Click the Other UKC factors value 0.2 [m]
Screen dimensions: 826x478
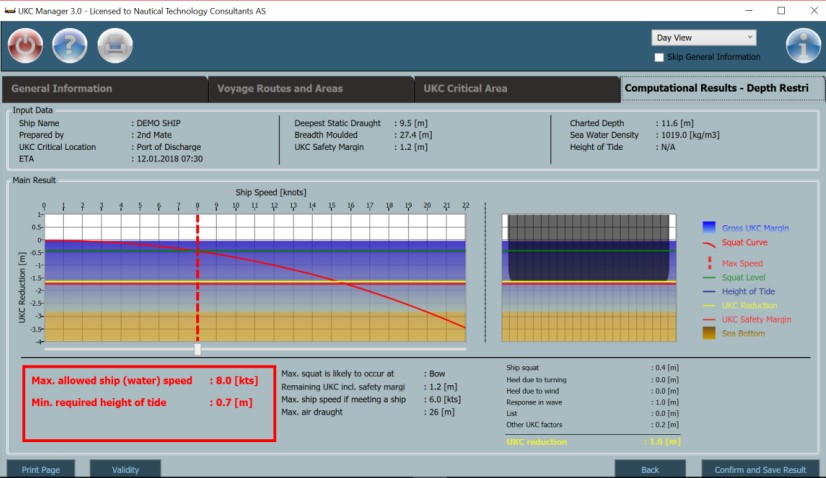[x=666, y=425]
